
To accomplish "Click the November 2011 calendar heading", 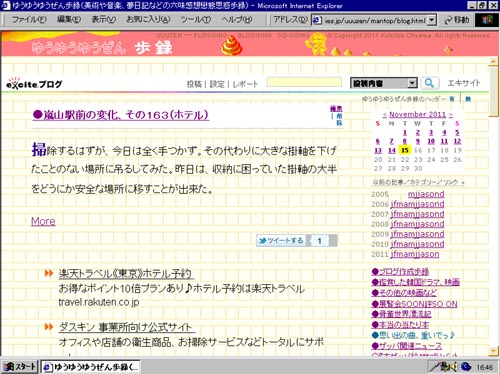I will [417, 114].
